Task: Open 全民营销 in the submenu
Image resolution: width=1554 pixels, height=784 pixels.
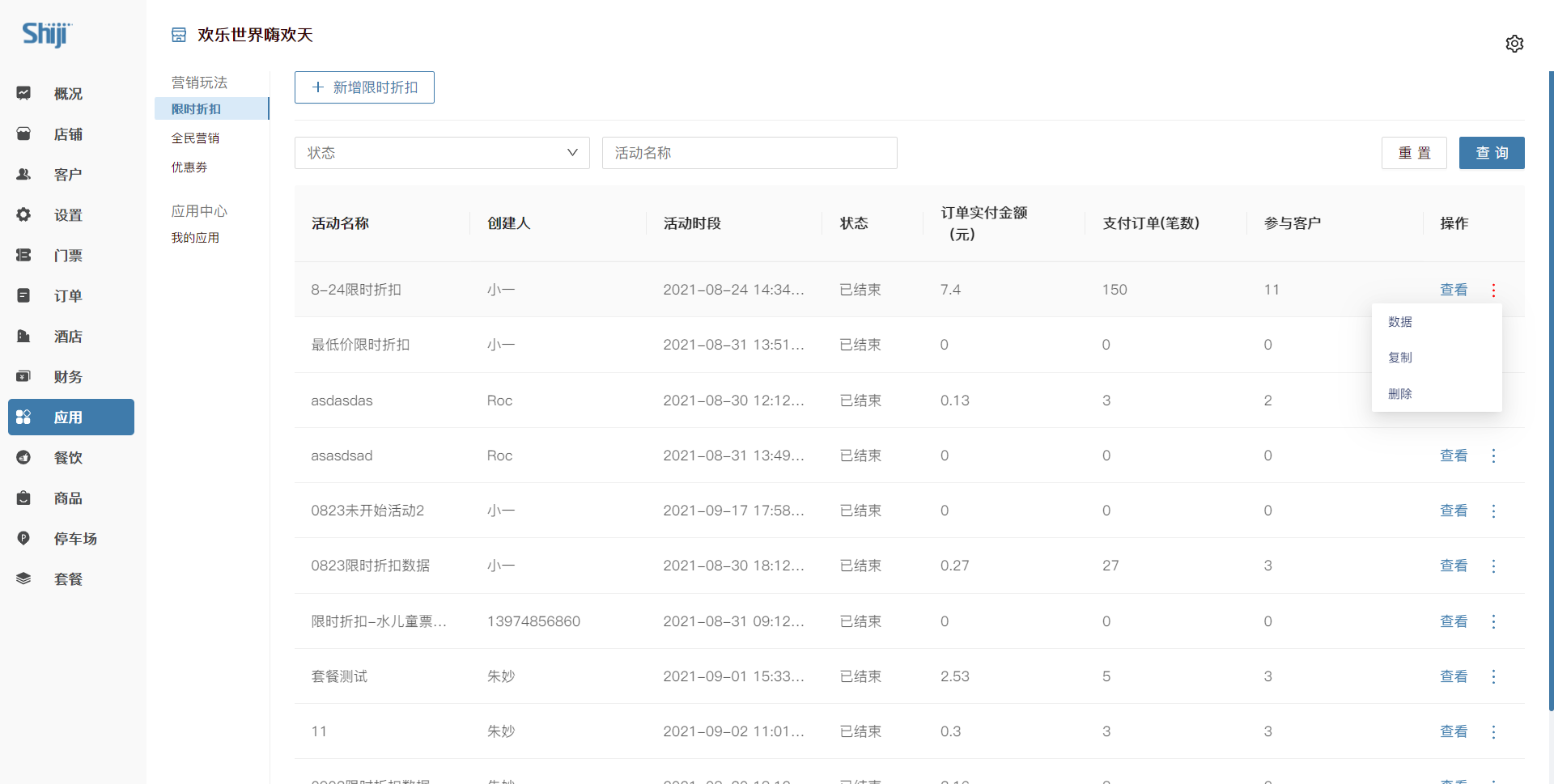Action: (x=195, y=138)
